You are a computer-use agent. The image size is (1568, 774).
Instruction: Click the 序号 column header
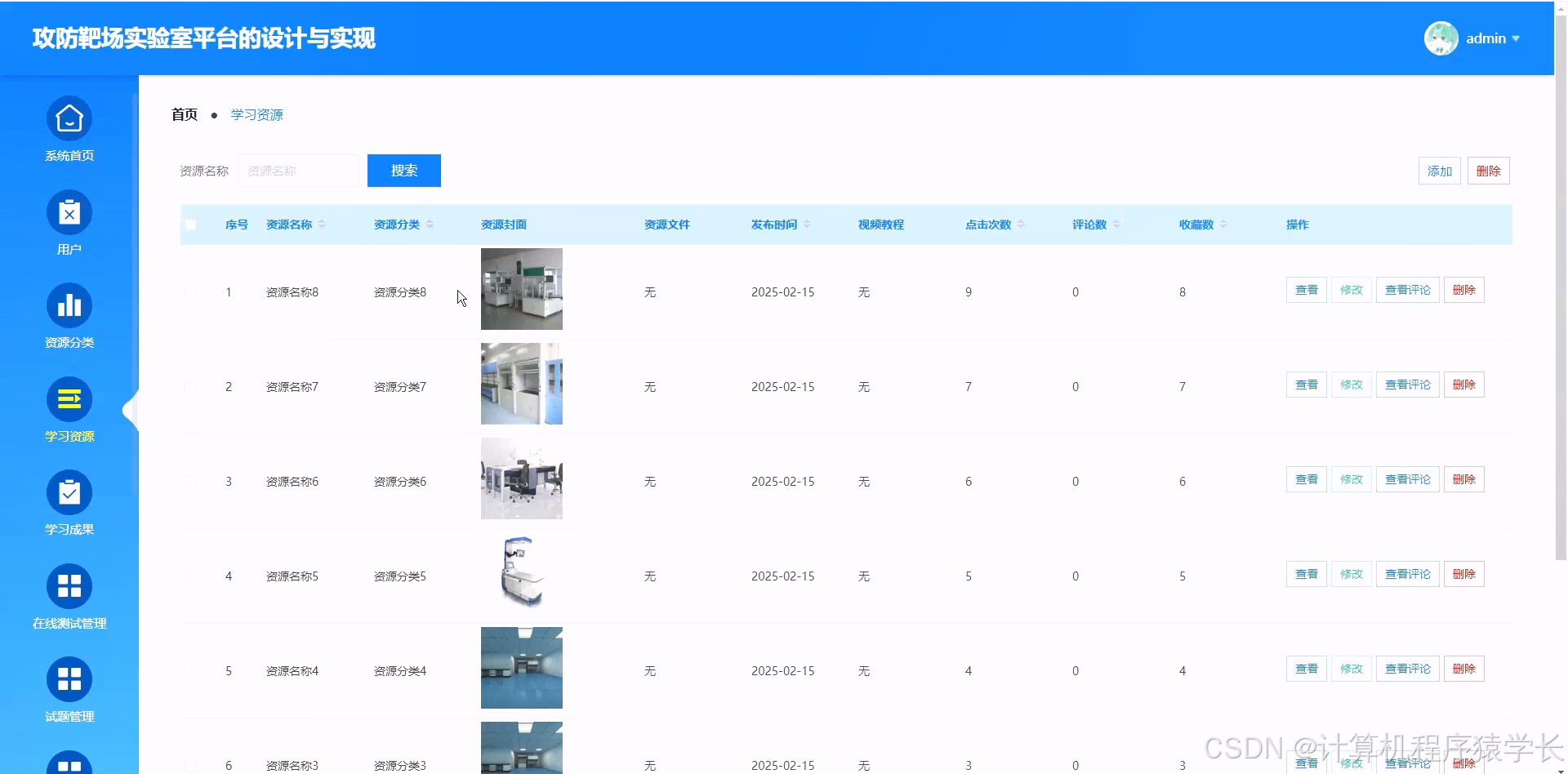pyautogui.click(x=237, y=225)
